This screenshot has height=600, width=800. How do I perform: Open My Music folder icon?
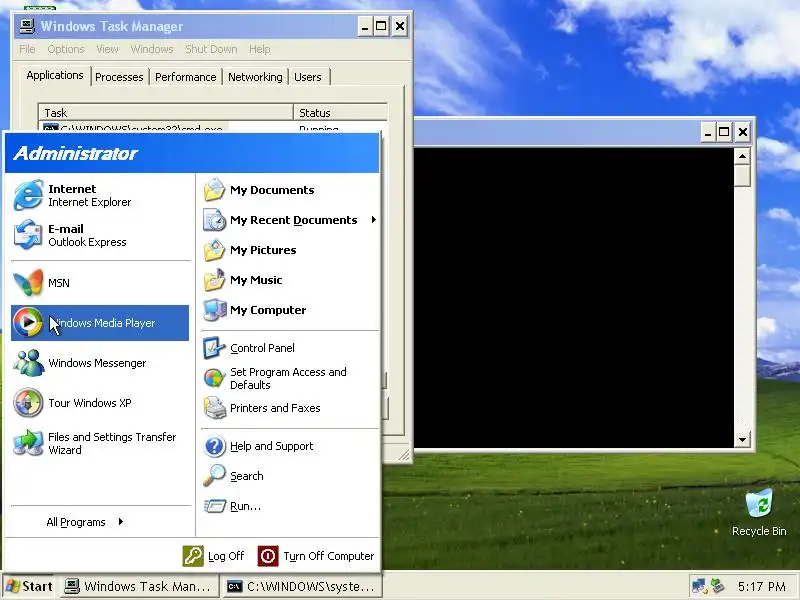tap(214, 280)
